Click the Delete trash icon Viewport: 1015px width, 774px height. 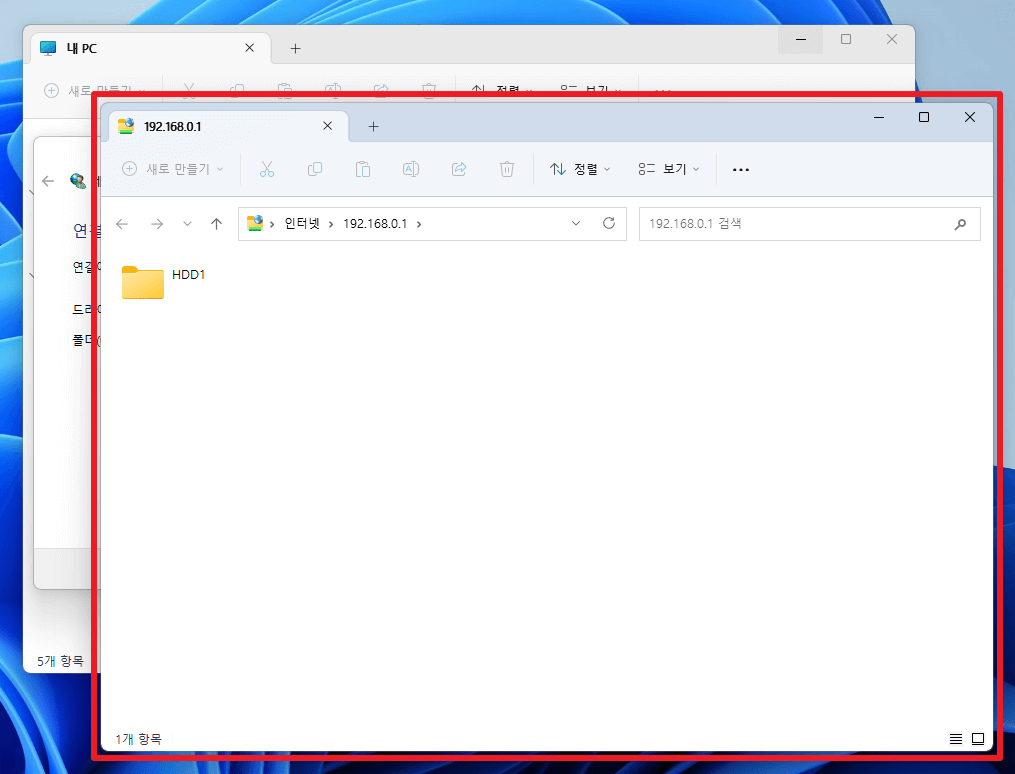[x=507, y=168]
